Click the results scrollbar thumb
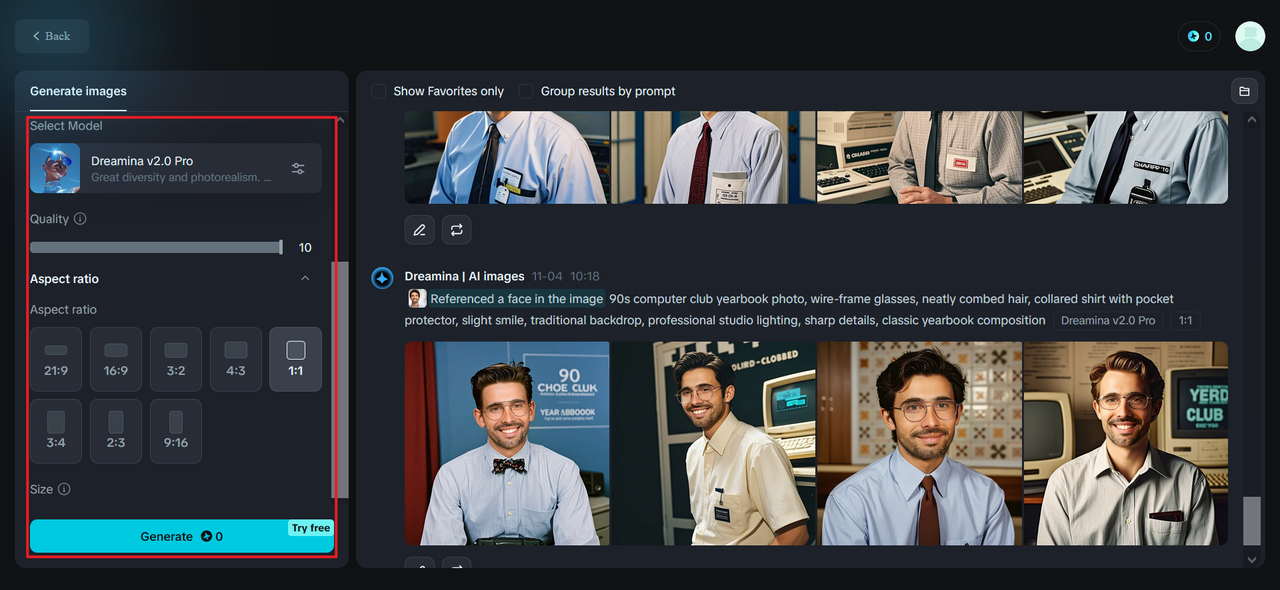The image size is (1280, 590). [x=1251, y=520]
